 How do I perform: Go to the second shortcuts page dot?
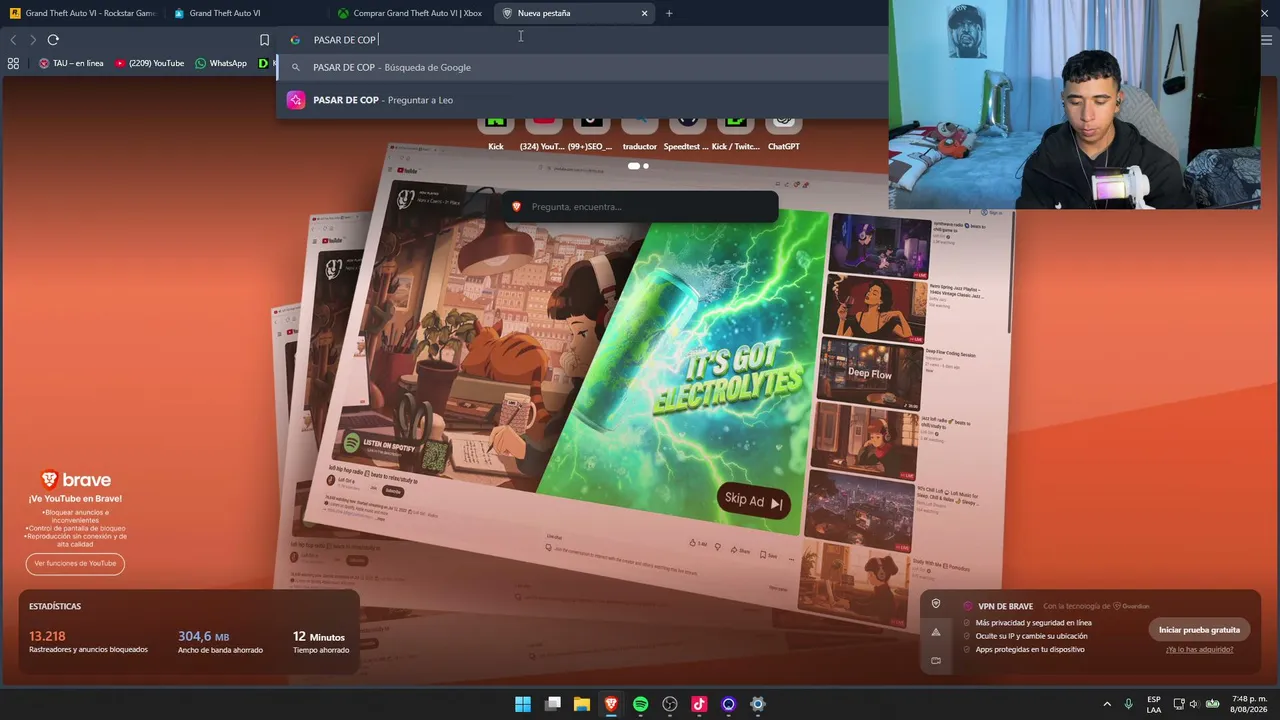646,166
